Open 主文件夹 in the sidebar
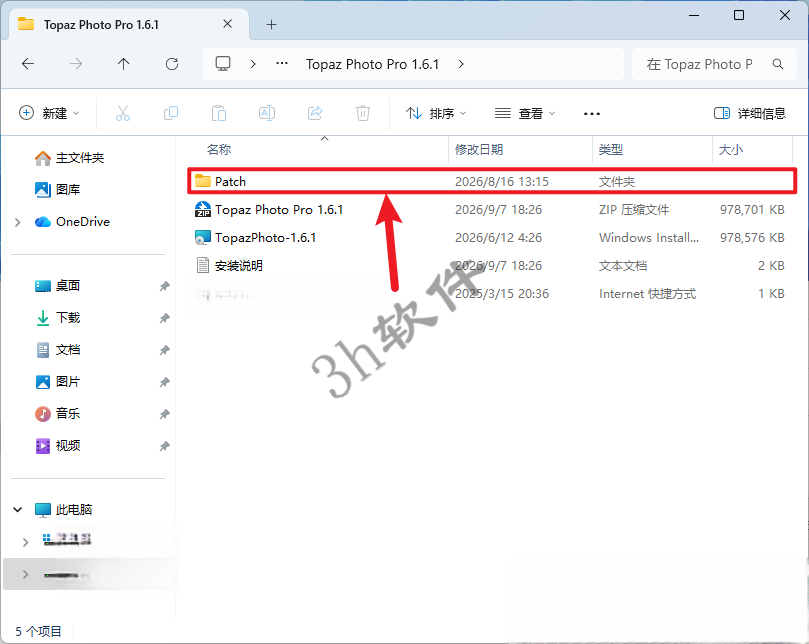Image resolution: width=809 pixels, height=644 pixels. click(x=70, y=158)
